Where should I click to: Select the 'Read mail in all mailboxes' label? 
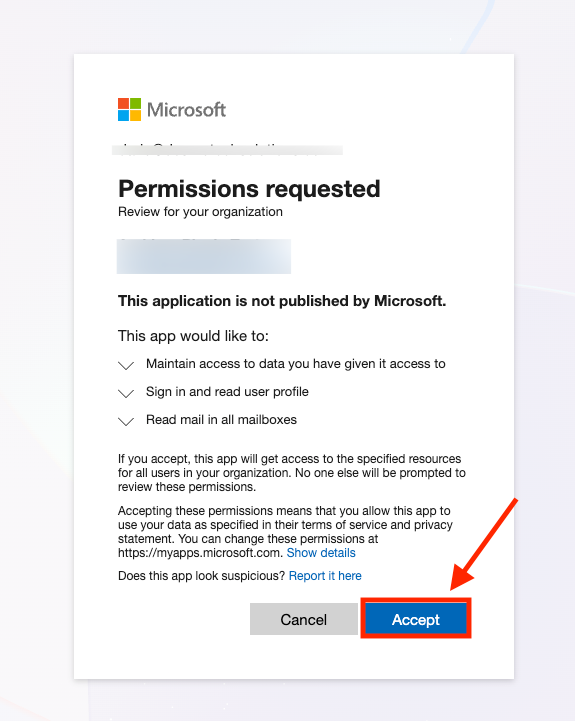click(221, 420)
